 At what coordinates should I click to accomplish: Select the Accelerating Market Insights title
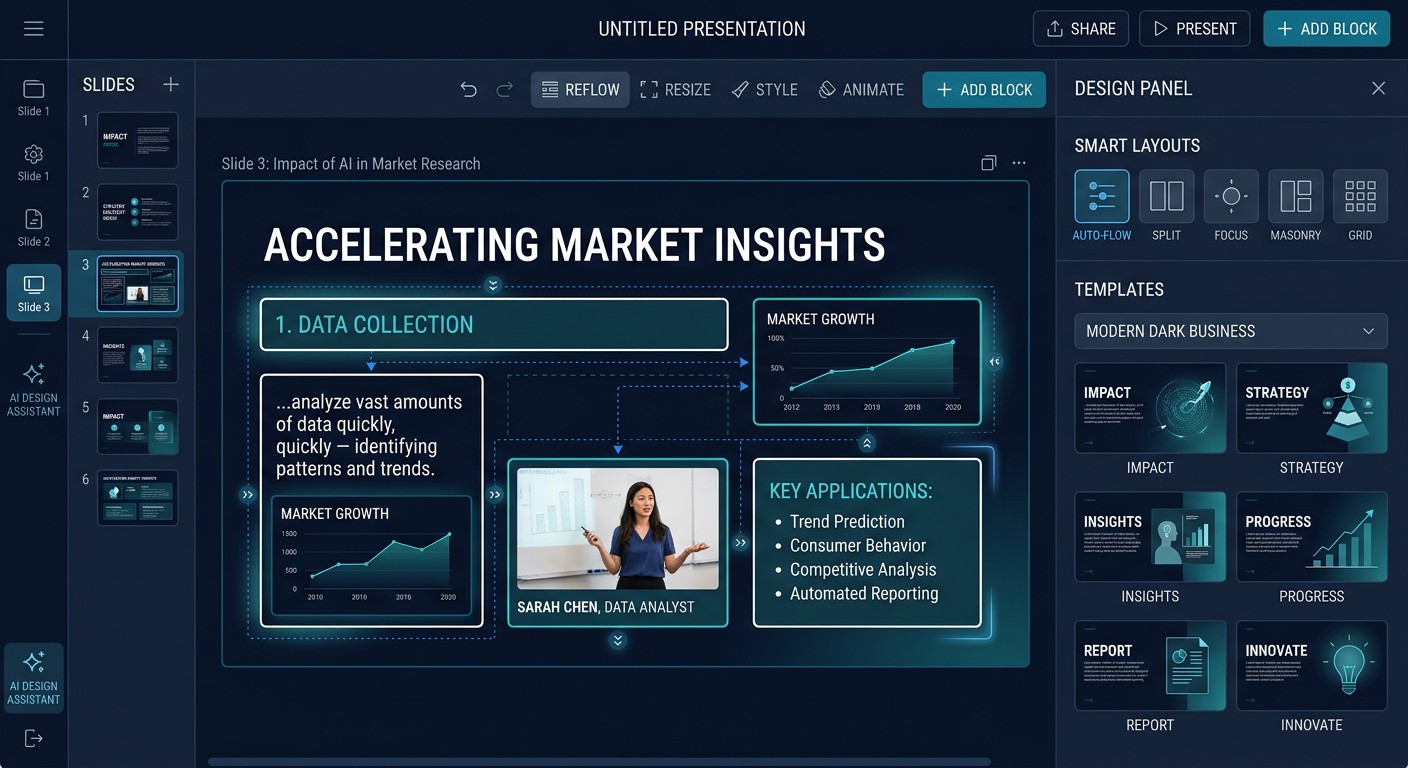point(574,245)
